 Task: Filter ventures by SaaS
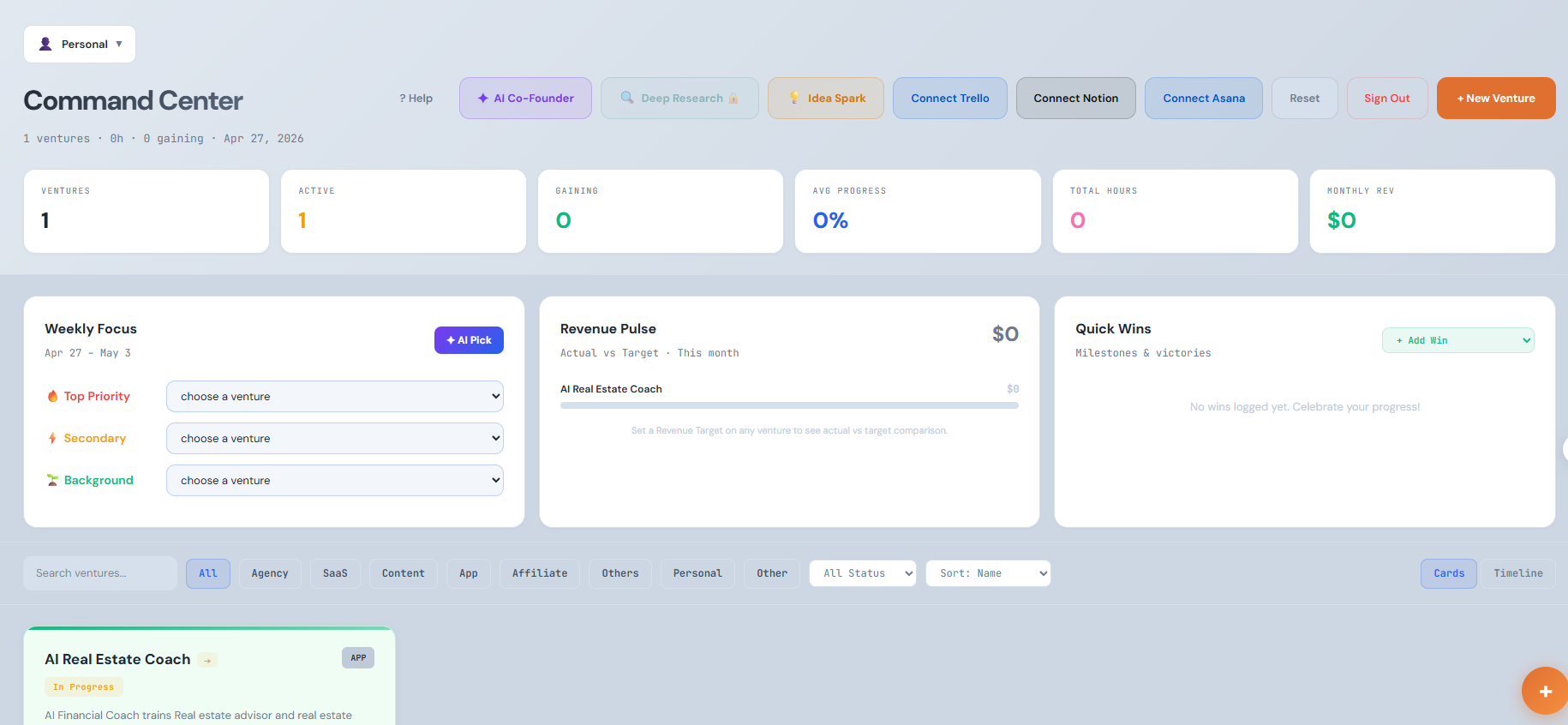point(335,573)
